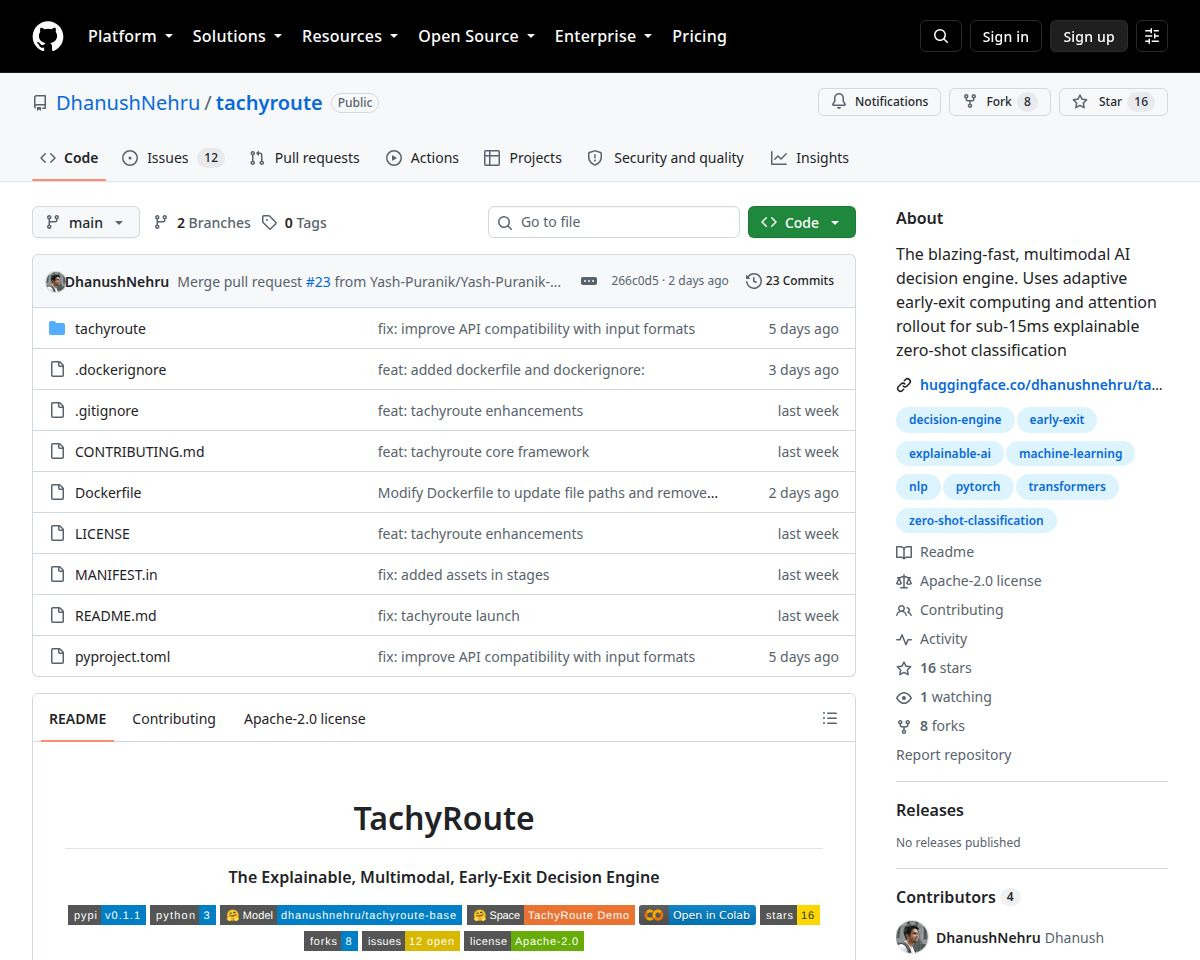Click the Readme book icon in About
Viewport: 1200px width, 960px height.
[904, 552]
